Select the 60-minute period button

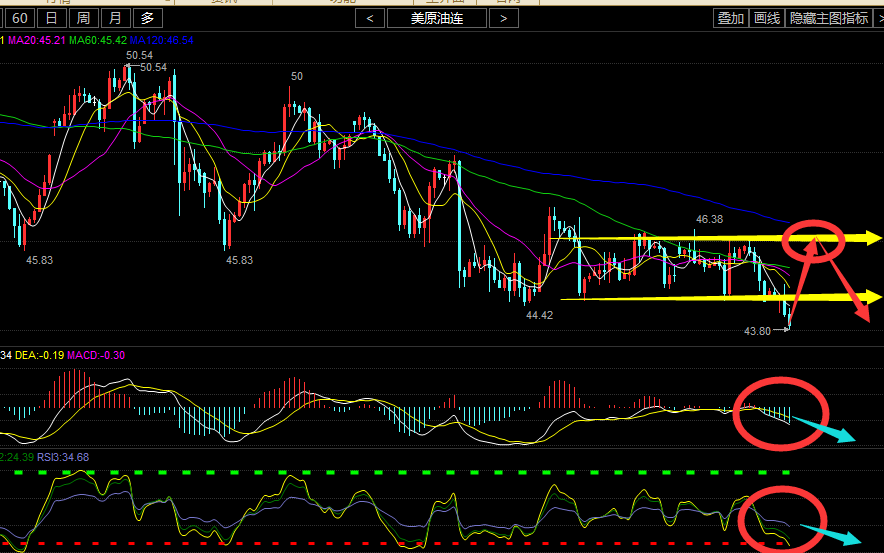(19, 18)
